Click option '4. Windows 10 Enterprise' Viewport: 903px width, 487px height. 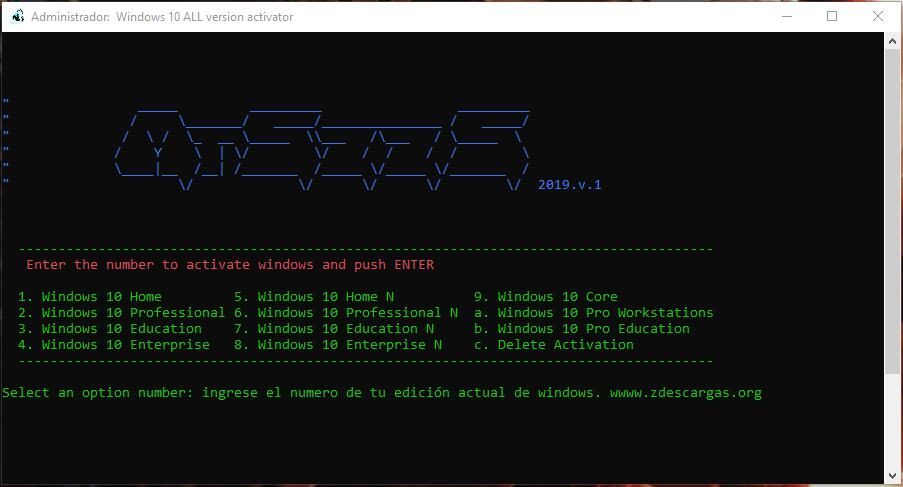point(114,345)
